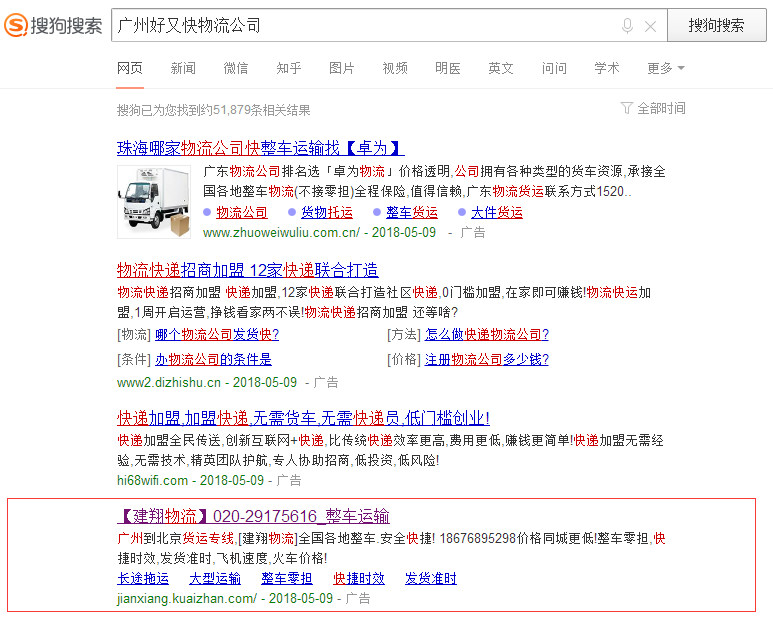Open result 【建翔物流】020-29175616_整车运输
This screenshot has width=773, height=618.
(x=253, y=516)
